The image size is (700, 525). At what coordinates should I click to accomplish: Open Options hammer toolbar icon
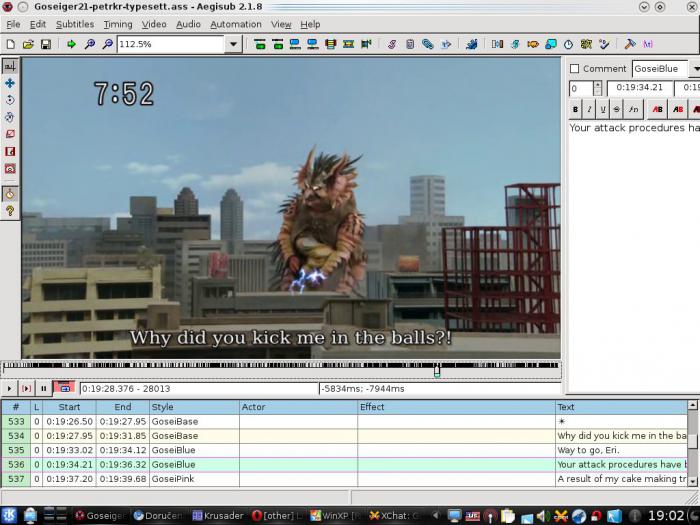[x=630, y=44]
